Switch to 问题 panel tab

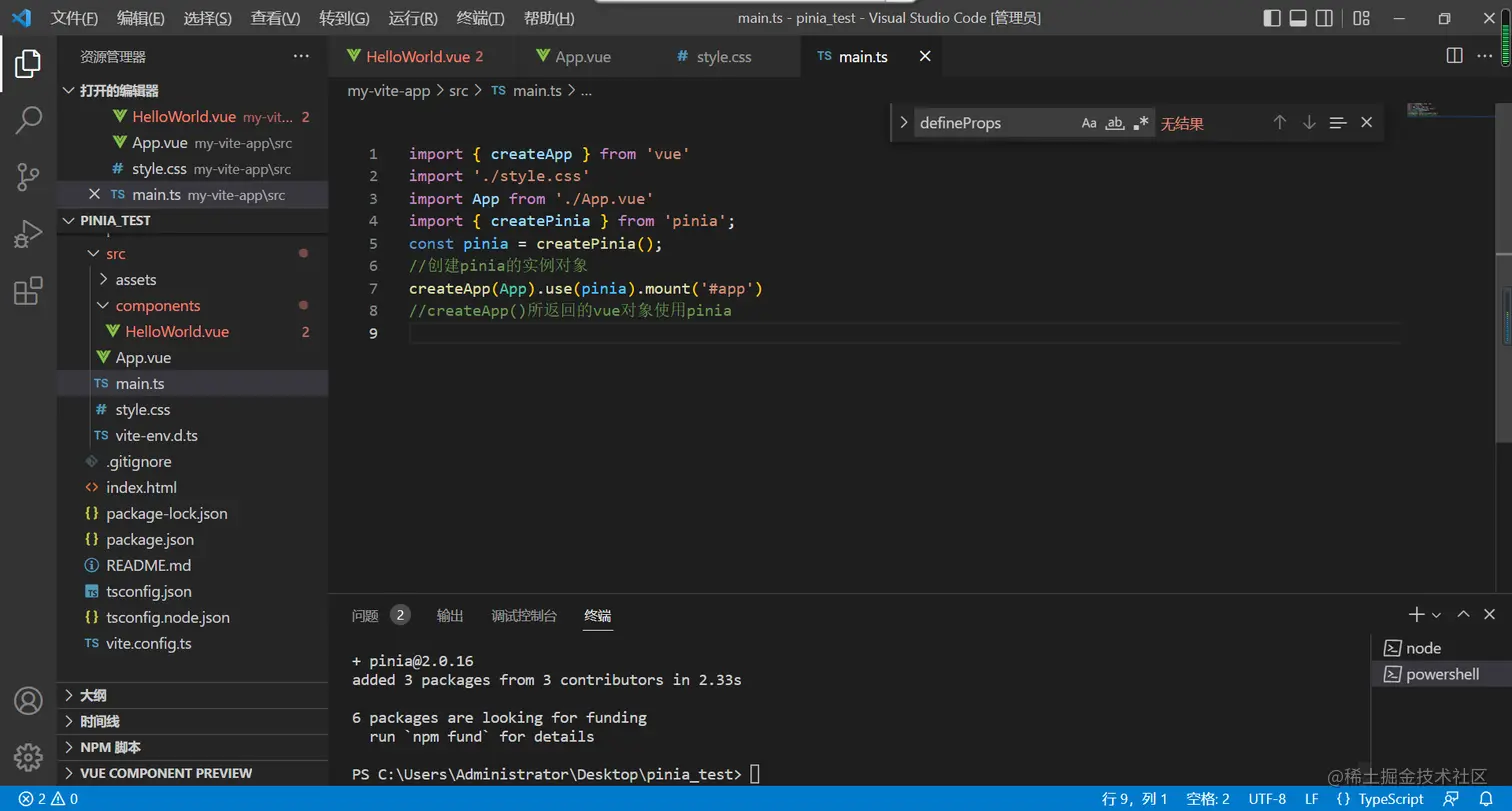click(381, 615)
